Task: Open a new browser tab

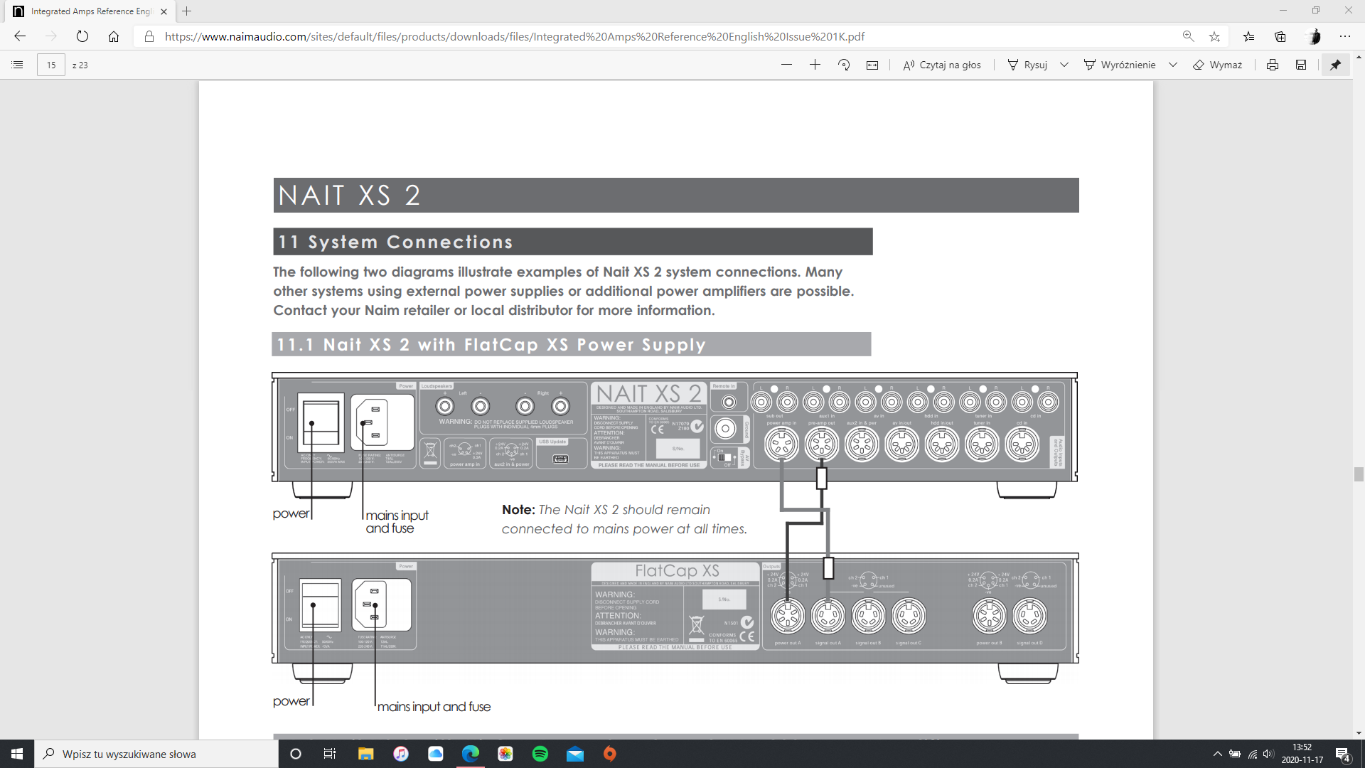Action: [187, 11]
